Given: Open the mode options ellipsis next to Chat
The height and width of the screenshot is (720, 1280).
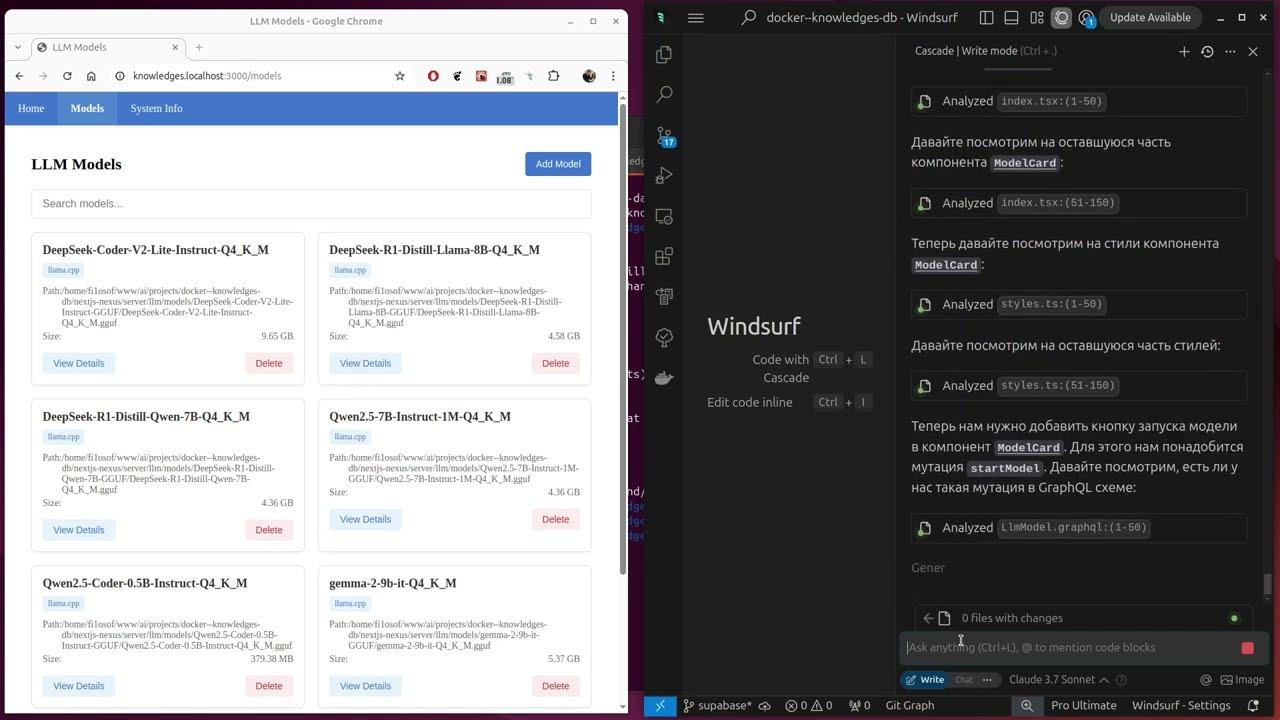Looking at the screenshot, I should coord(987,680).
